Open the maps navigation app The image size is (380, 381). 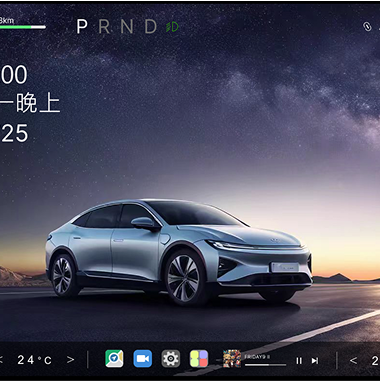pyautogui.click(x=114, y=359)
